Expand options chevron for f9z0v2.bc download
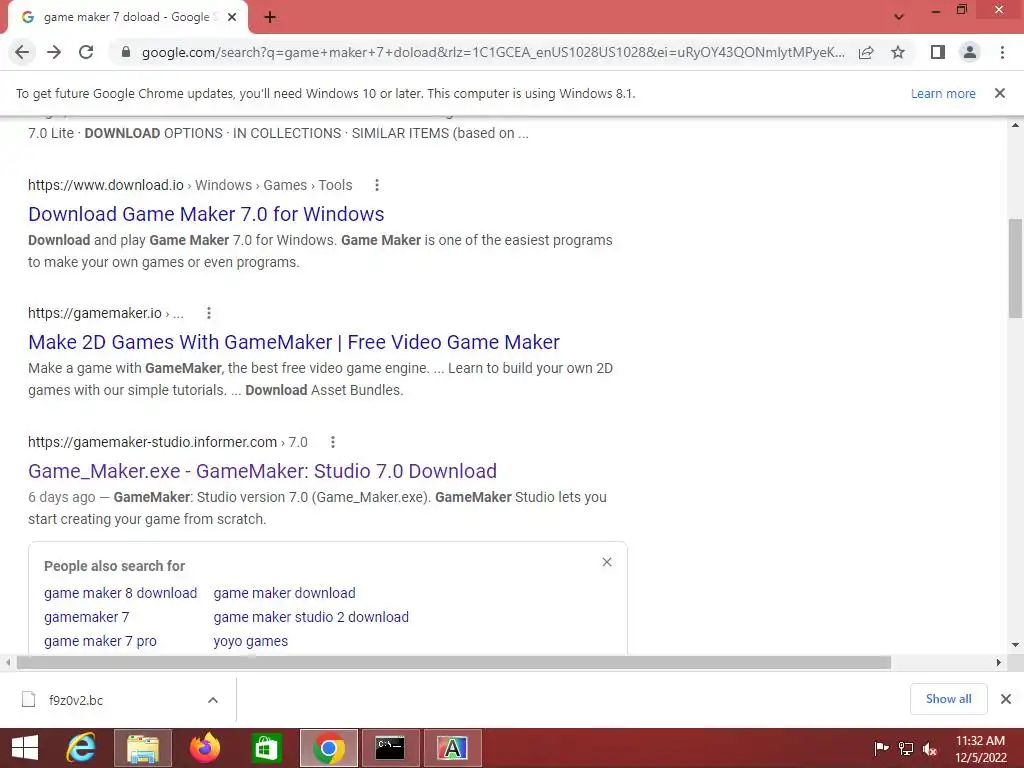Screen dimensions: 1024x768 pos(213,700)
